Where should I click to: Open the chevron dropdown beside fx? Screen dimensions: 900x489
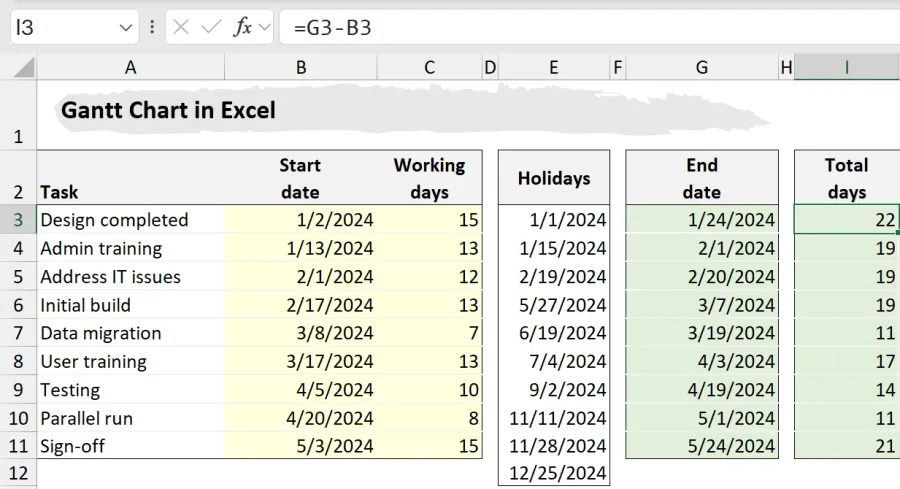[264, 28]
